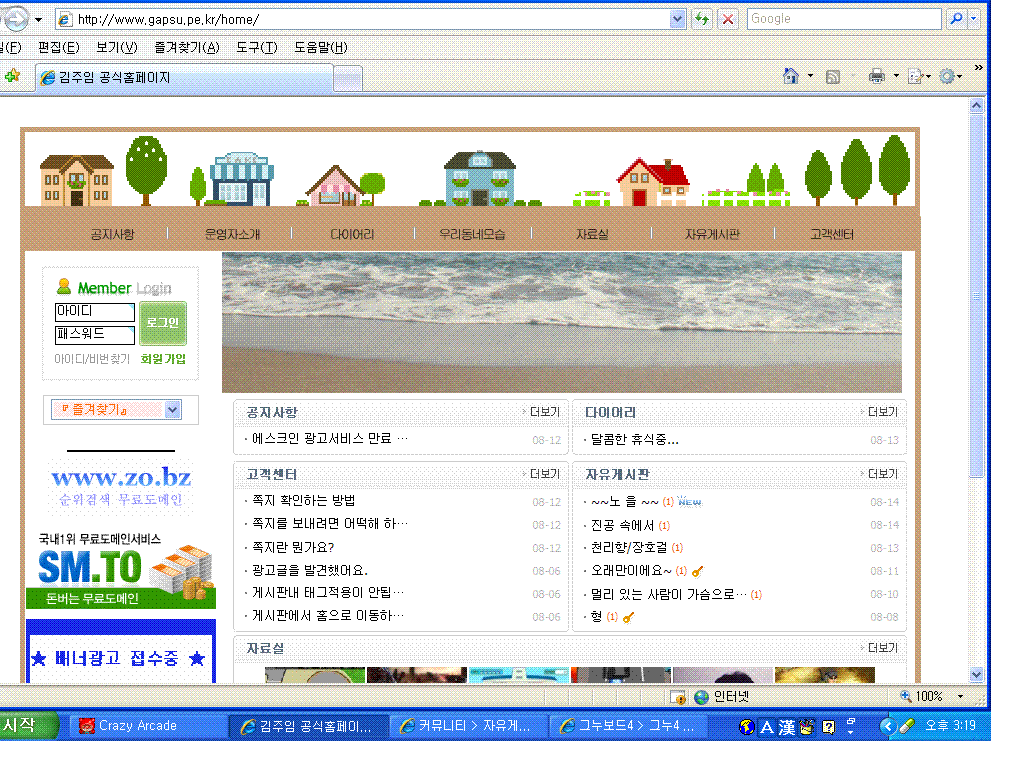Toggle the Korean/English IME 'A' indicator
This screenshot has width=1024, height=768.
tap(767, 727)
